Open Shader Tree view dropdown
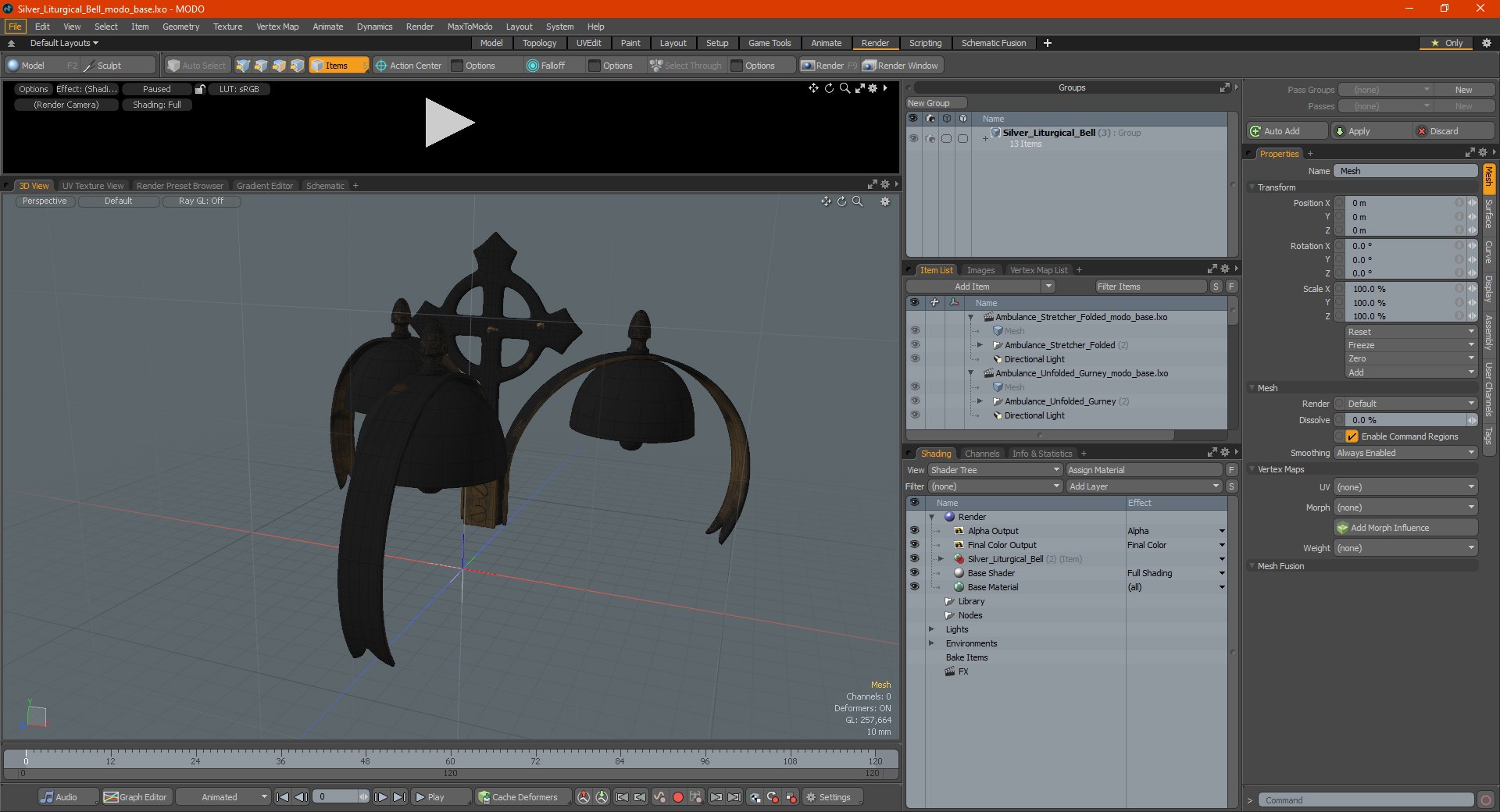Image resolution: width=1500 pixels, height=812 pixels. [995, 470]
